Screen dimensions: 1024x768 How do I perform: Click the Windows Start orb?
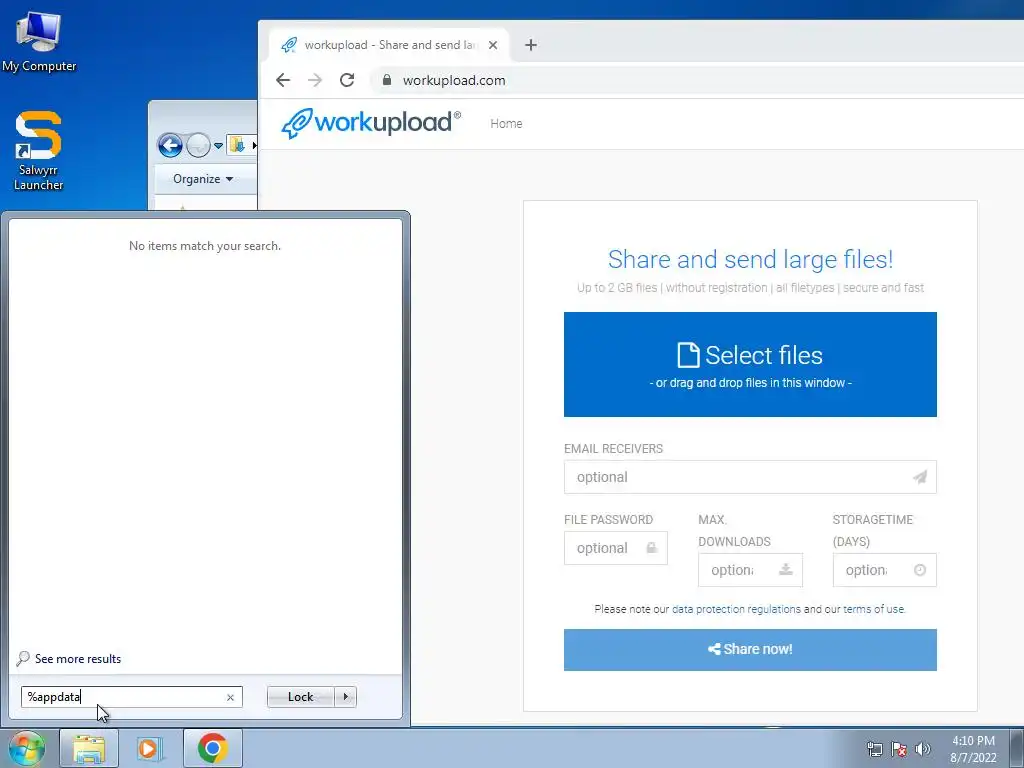pos(25,748)
